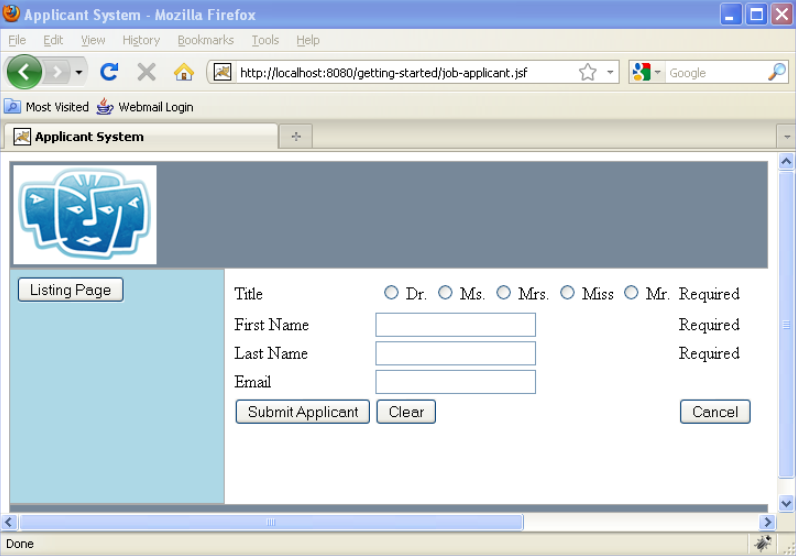The width and height of the screenshot is (796, 556).
Task: Reload the page with the refresh icon
Action: [x=109, y=72]
